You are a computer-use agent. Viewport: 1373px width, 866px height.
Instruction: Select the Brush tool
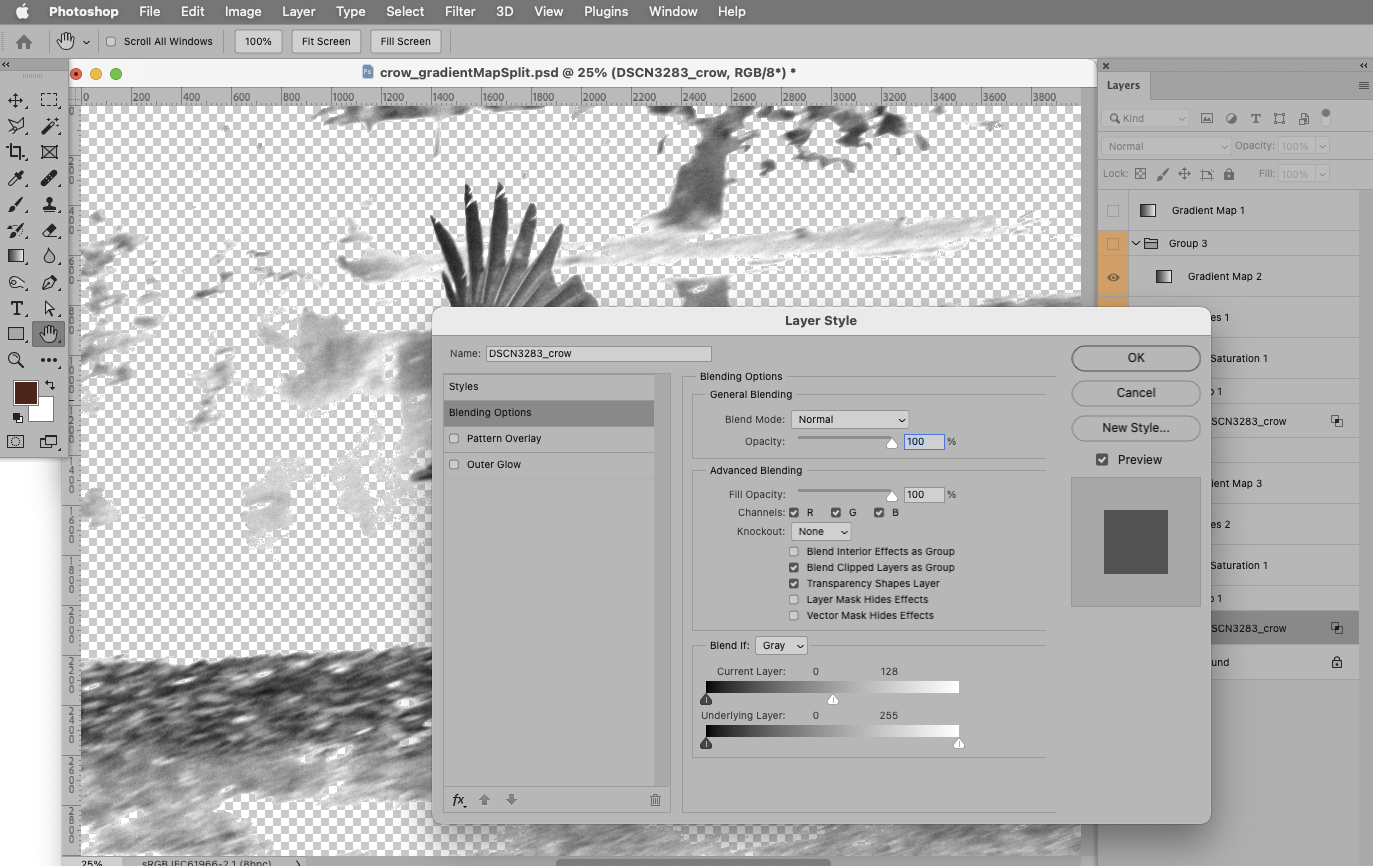click(x=14, y=204)
